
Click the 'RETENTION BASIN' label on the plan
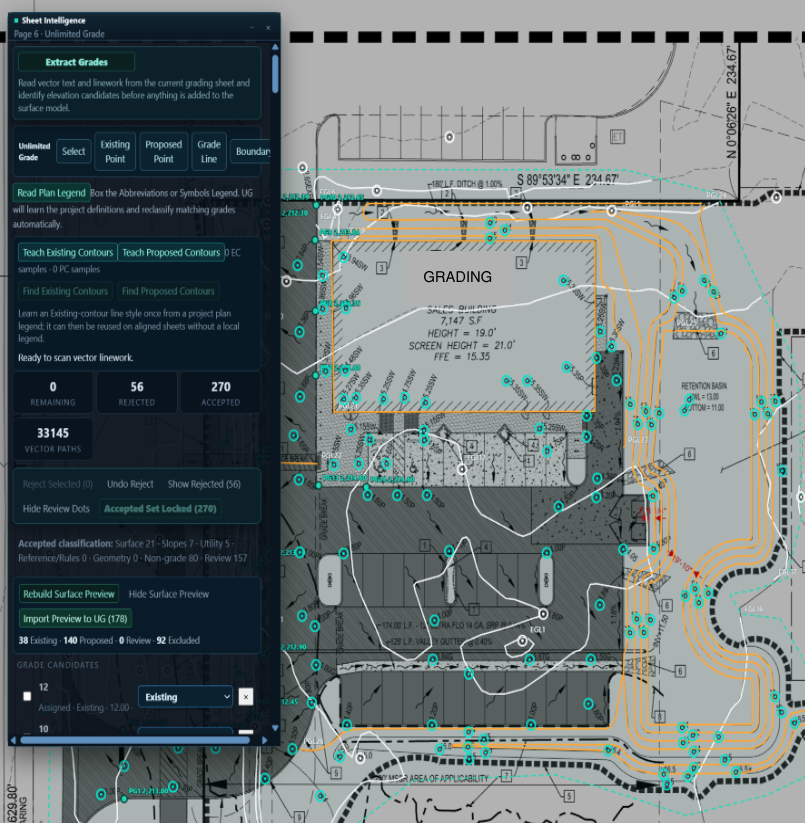pyautogui.click(x=704, y=386)
